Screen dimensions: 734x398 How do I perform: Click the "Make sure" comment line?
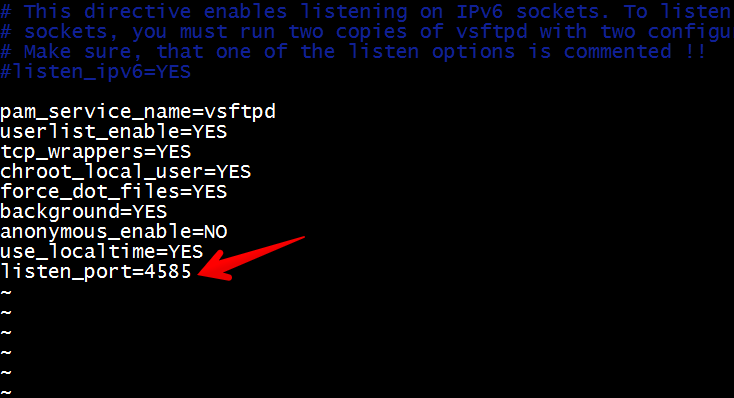tap(353, 52)
